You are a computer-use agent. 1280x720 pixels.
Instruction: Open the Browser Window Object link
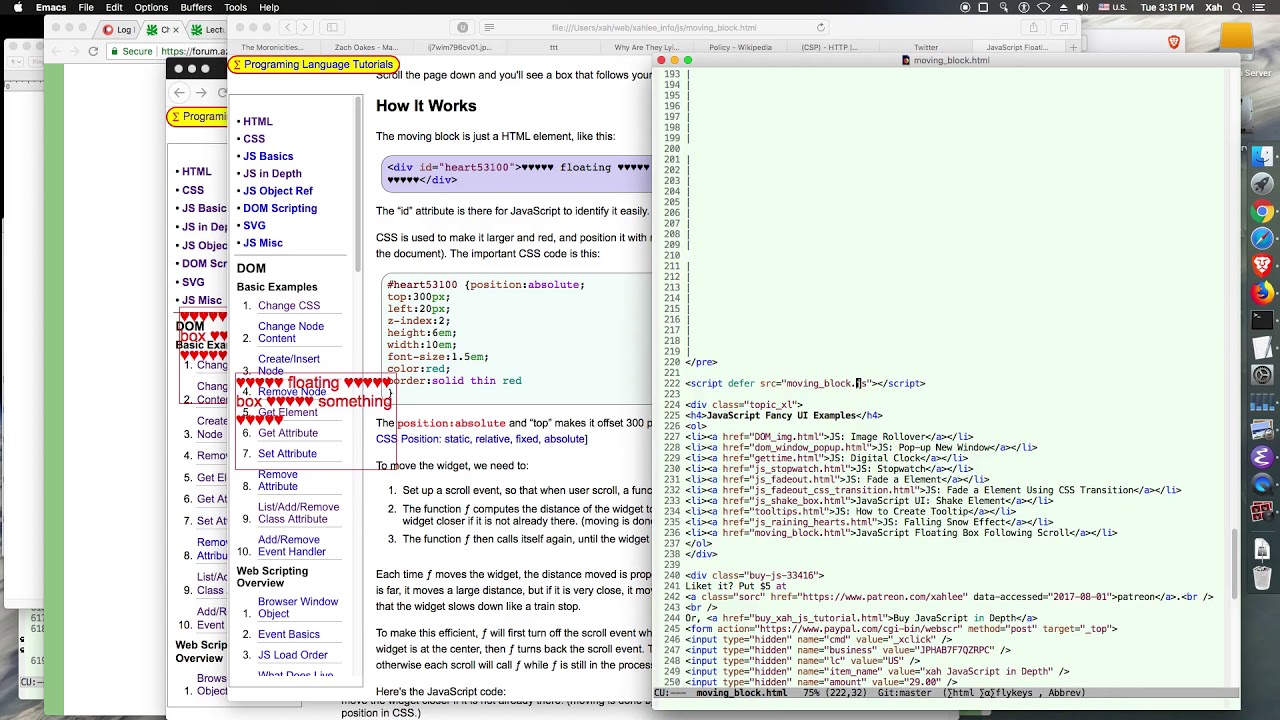pos(298,608)
